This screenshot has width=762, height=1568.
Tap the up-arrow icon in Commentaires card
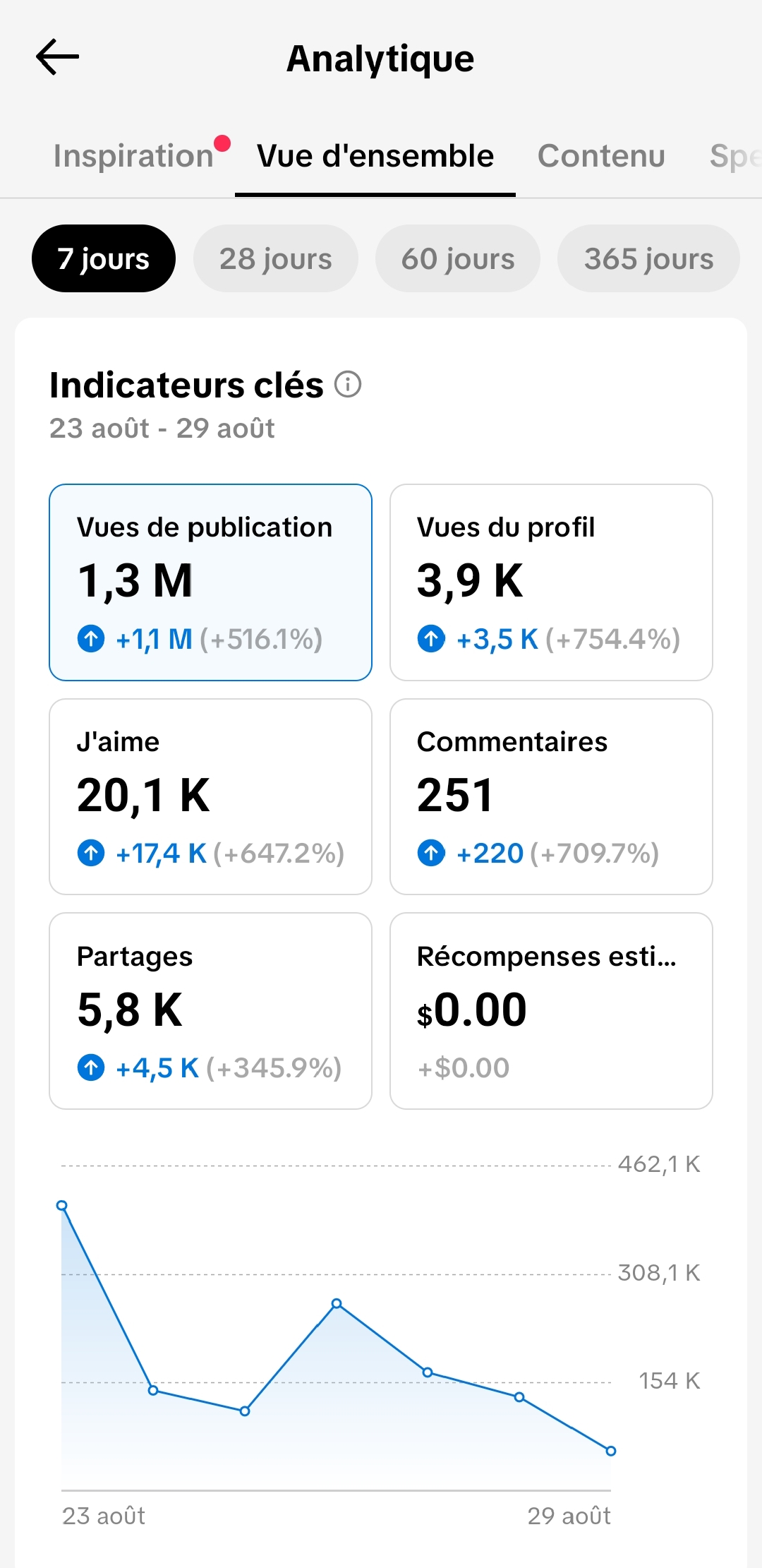[431, 853]
